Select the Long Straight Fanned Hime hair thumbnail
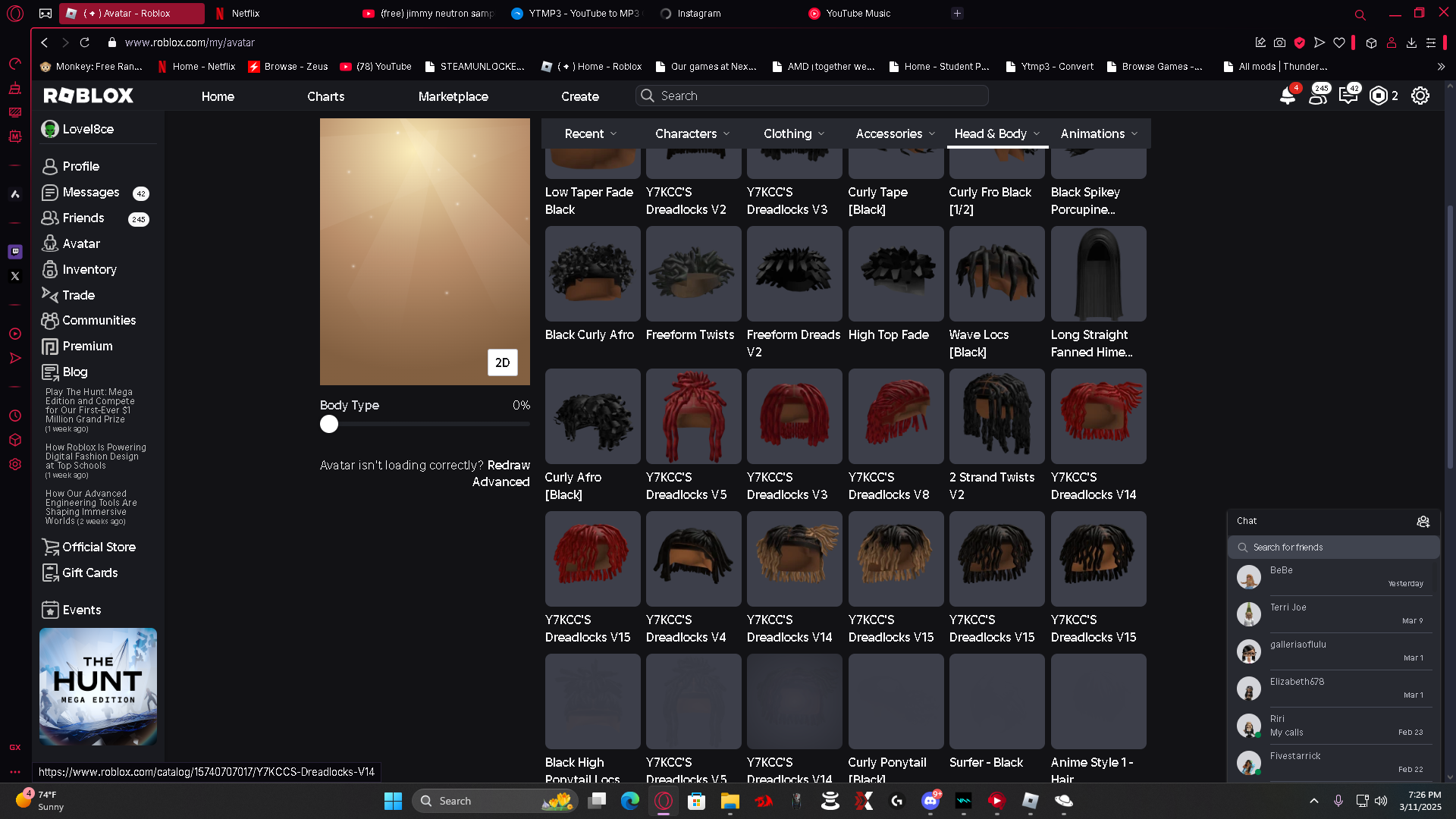The image size is (1456, 819). [x=1098, y=274]
